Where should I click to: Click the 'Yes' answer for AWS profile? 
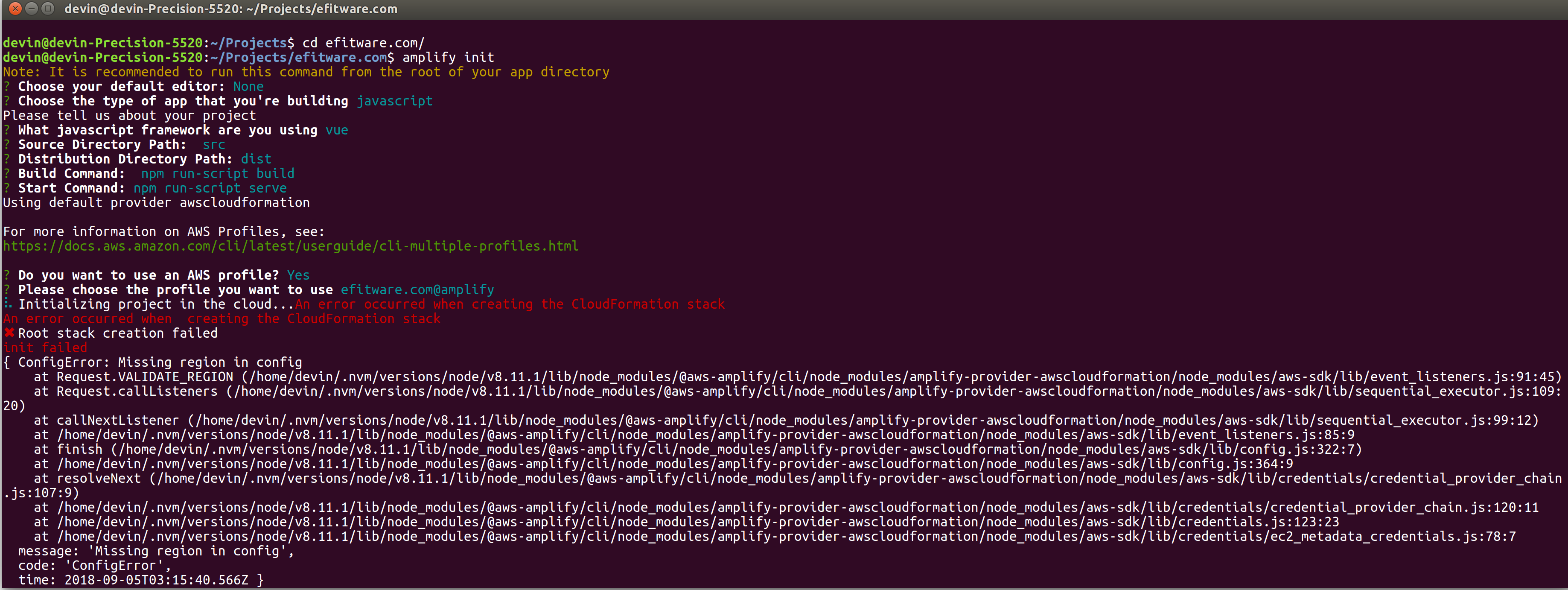298,275
